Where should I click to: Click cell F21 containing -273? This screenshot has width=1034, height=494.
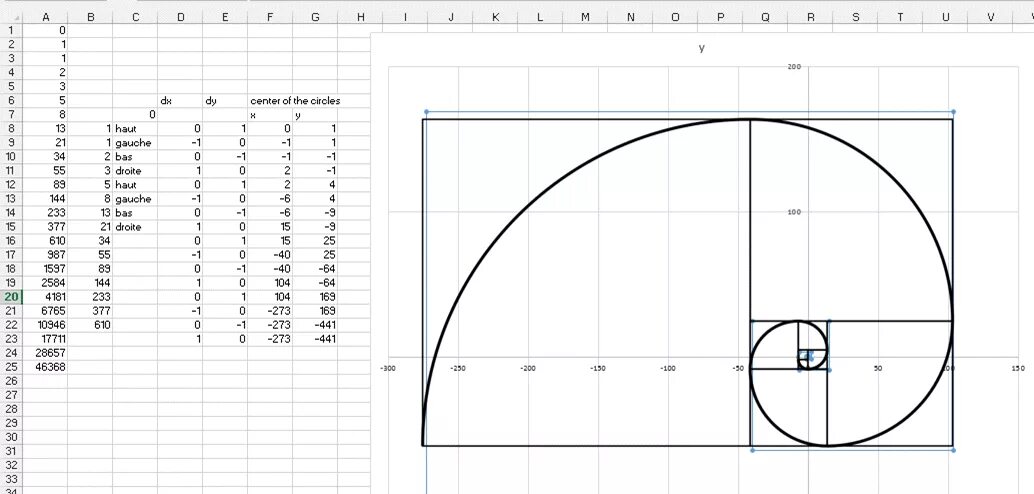pos(270,311)
